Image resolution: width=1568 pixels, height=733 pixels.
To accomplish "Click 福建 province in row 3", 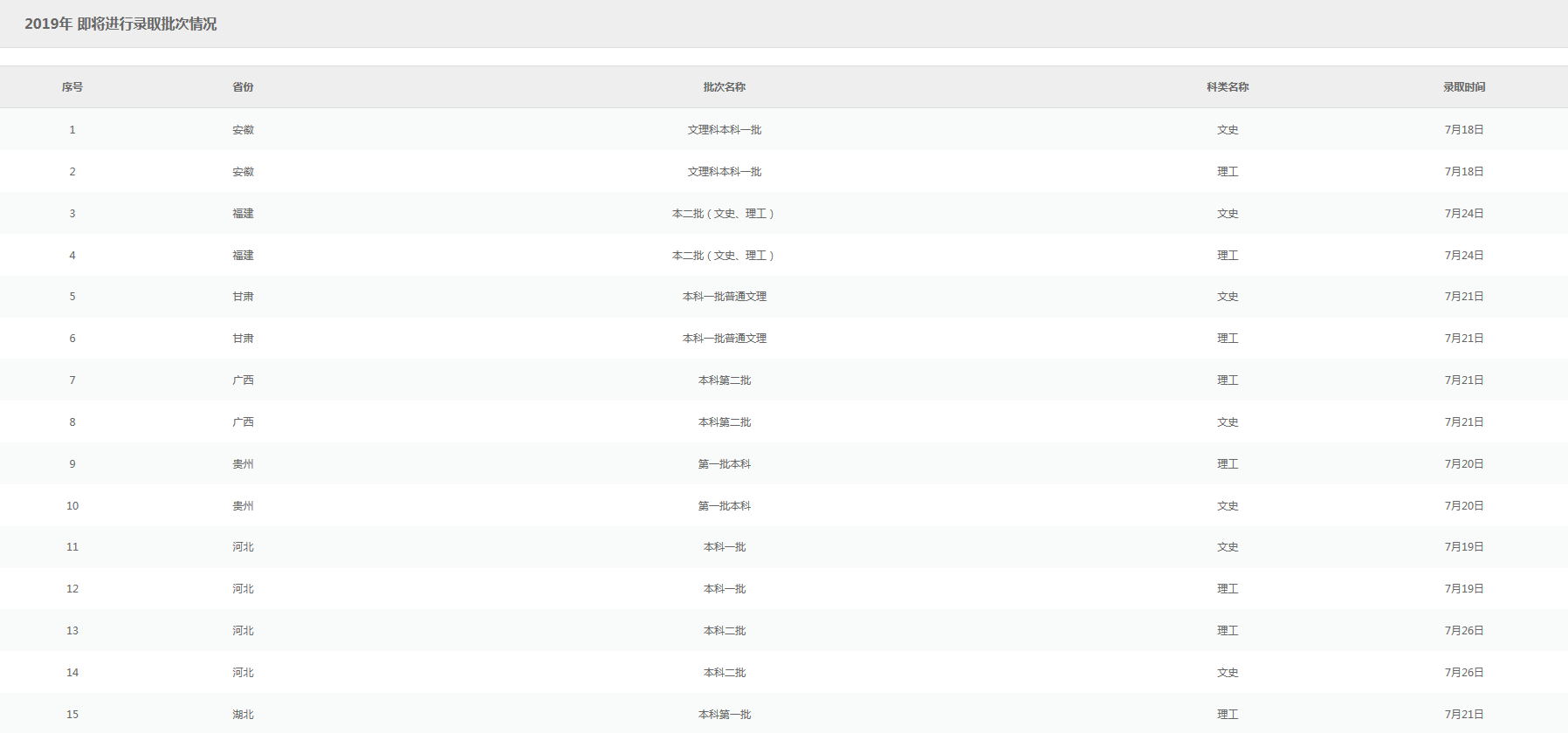I will pyautogui.click(x=243, y=214).
